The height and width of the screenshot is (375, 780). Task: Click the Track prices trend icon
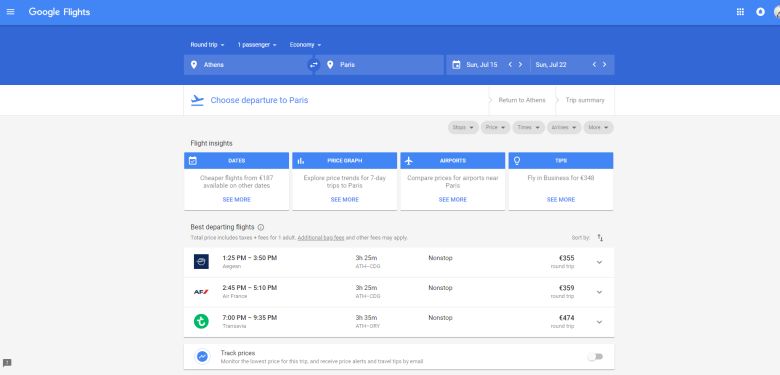click(x=202, y=357)
